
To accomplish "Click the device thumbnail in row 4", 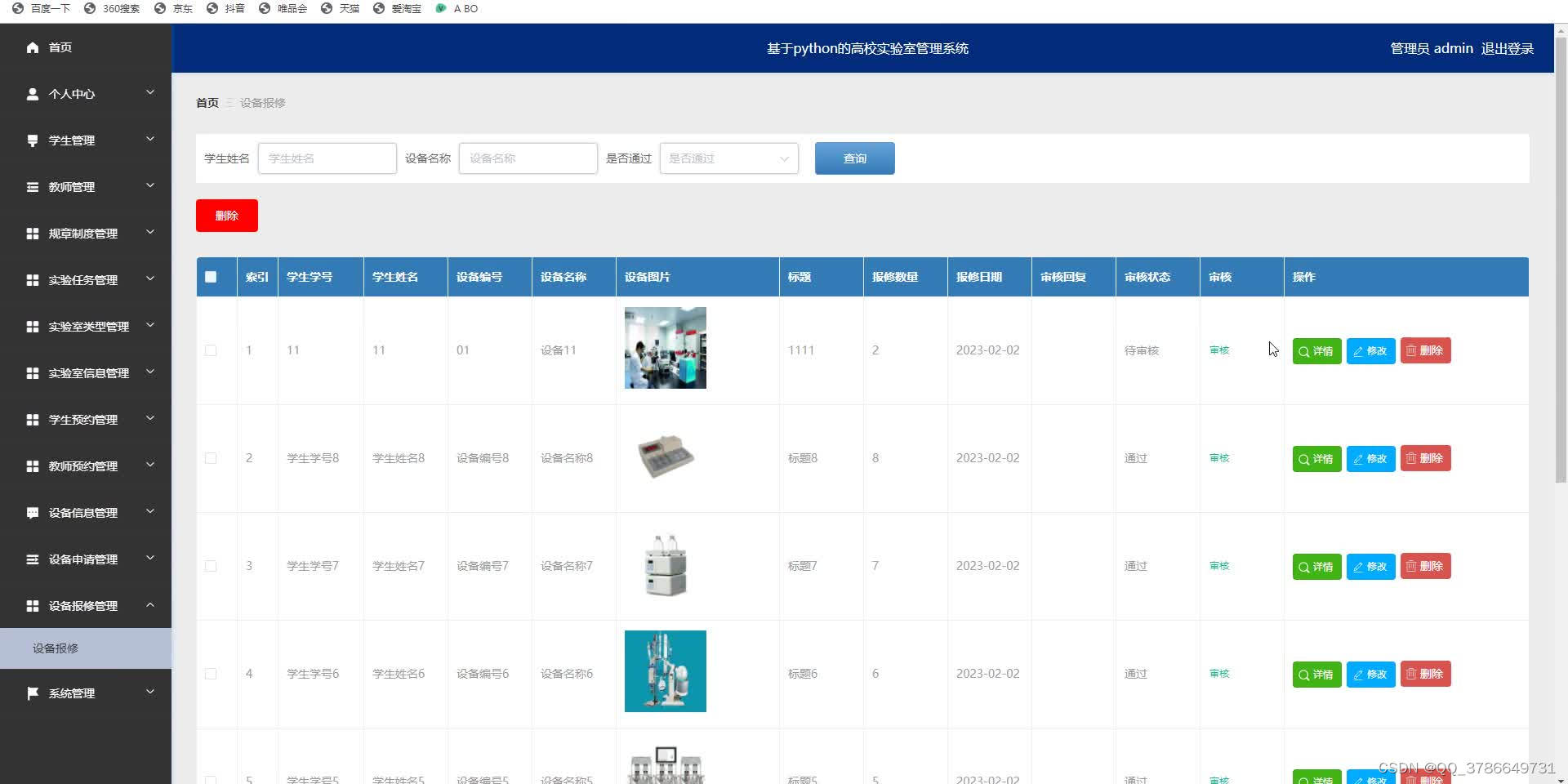I will click(666, 671).
